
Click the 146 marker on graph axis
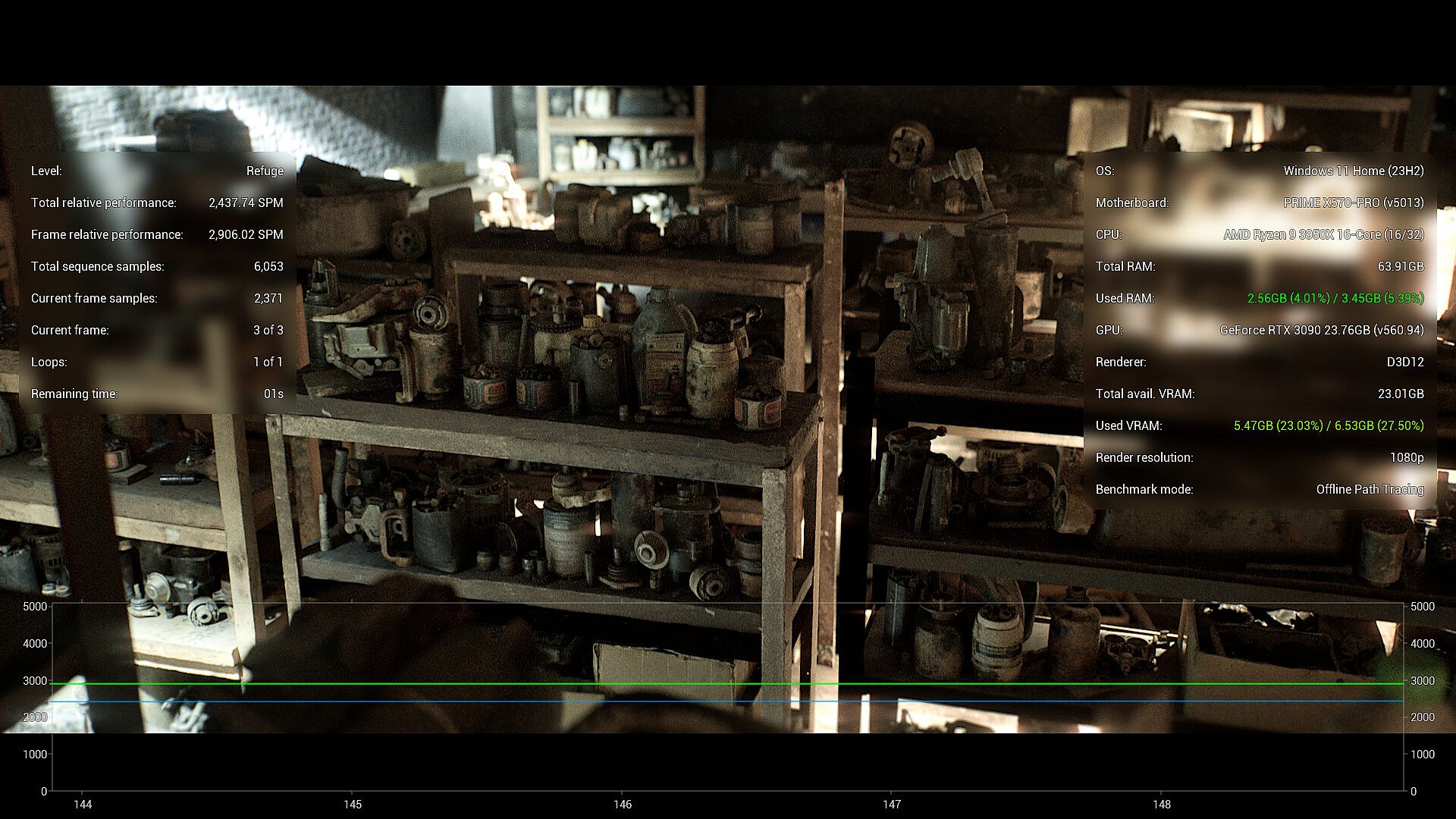point(623,804)
